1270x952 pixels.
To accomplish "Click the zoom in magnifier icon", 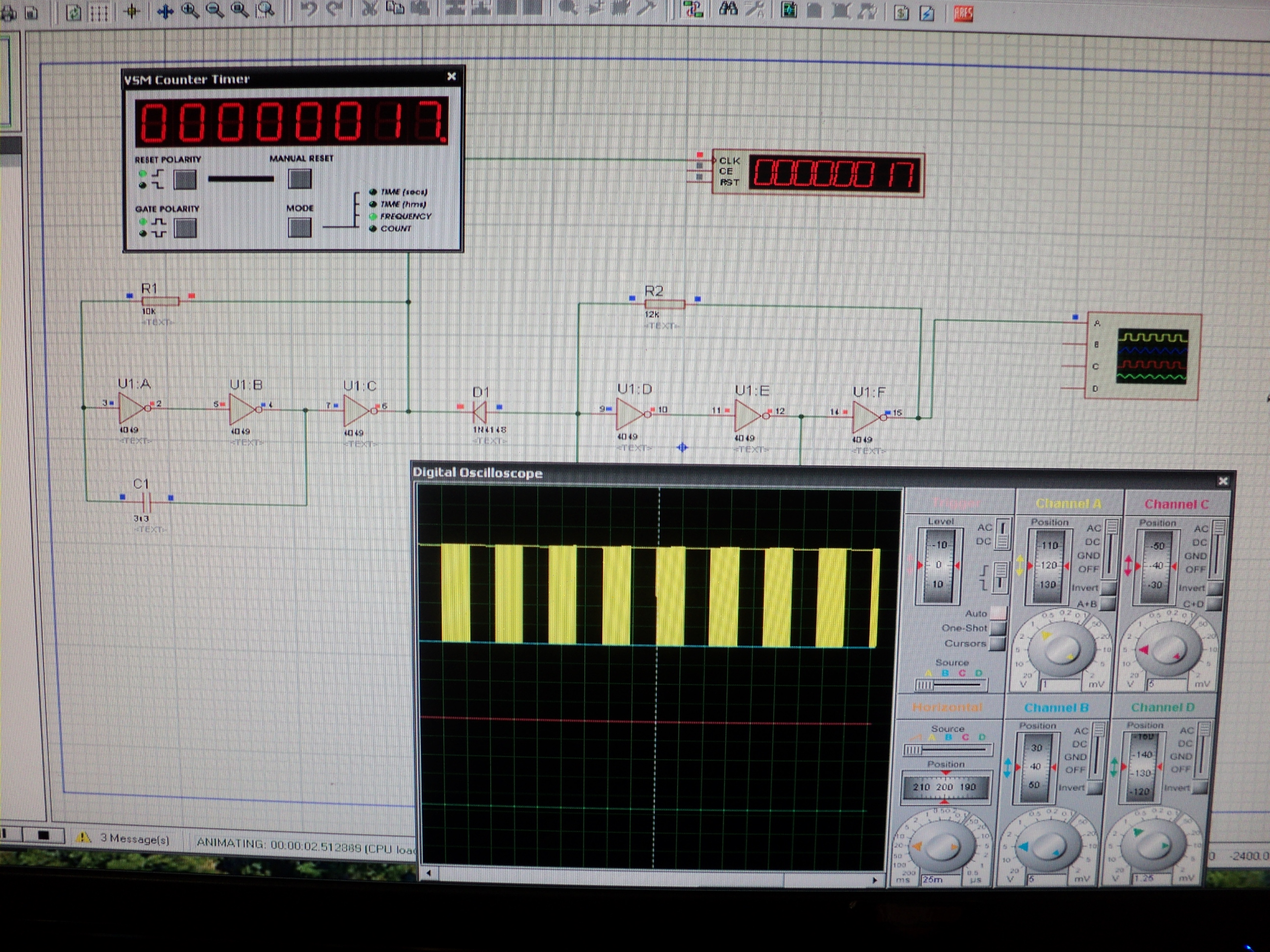I will (x=190, y=10).
